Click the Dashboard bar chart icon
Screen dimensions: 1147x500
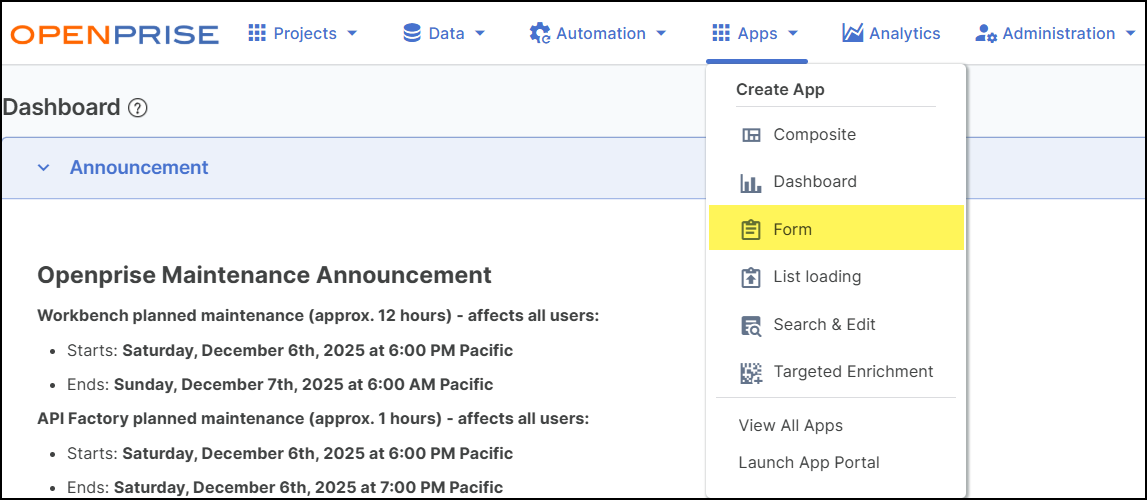point(751,183)
